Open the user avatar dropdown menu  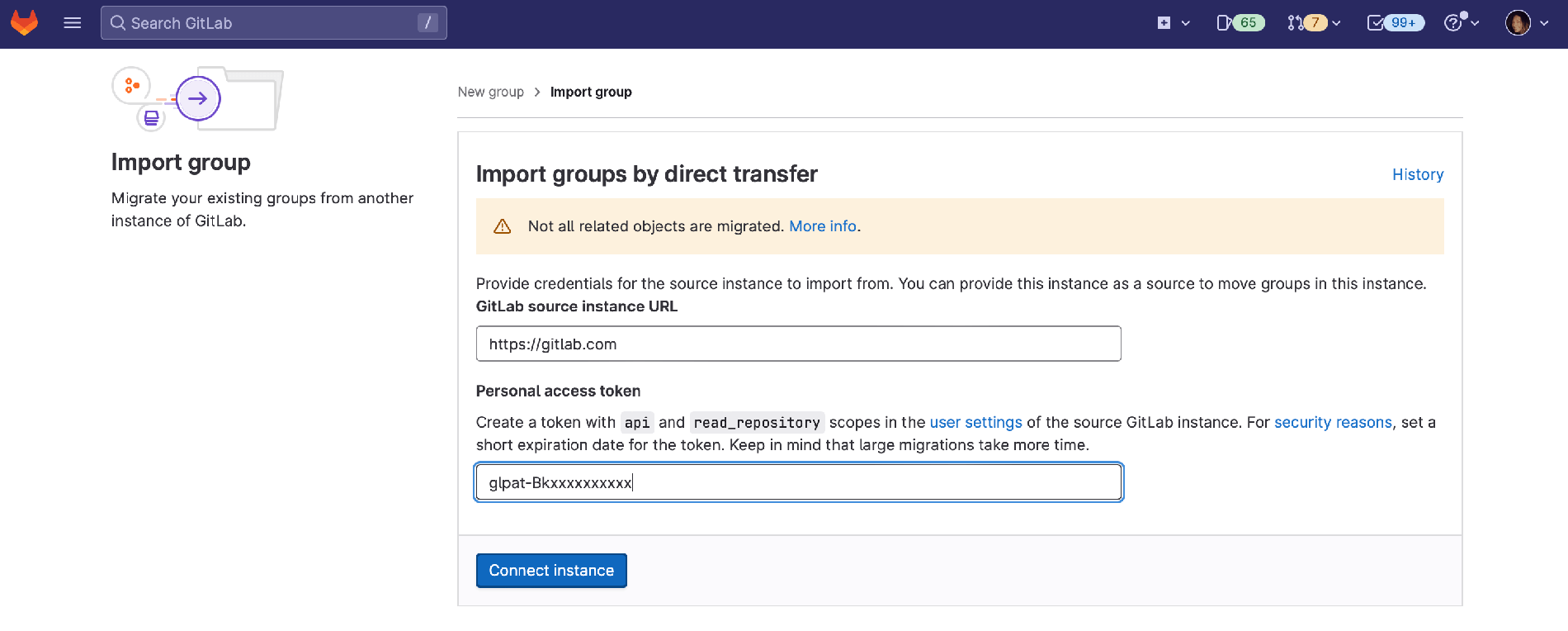point(1518,22)
